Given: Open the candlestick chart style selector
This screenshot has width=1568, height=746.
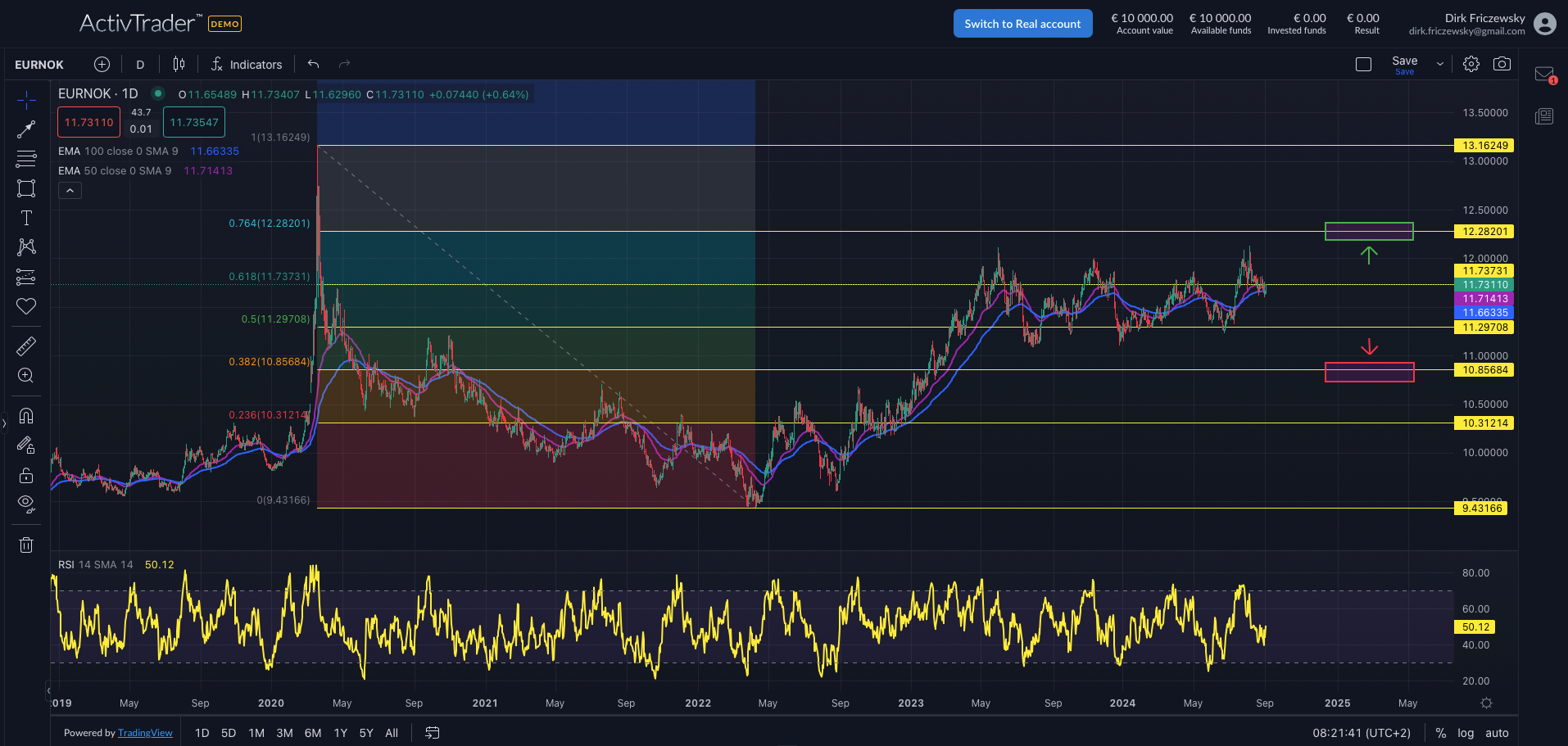Looking at the screenshot, I should pyautogui.click(x=179, y=64).
